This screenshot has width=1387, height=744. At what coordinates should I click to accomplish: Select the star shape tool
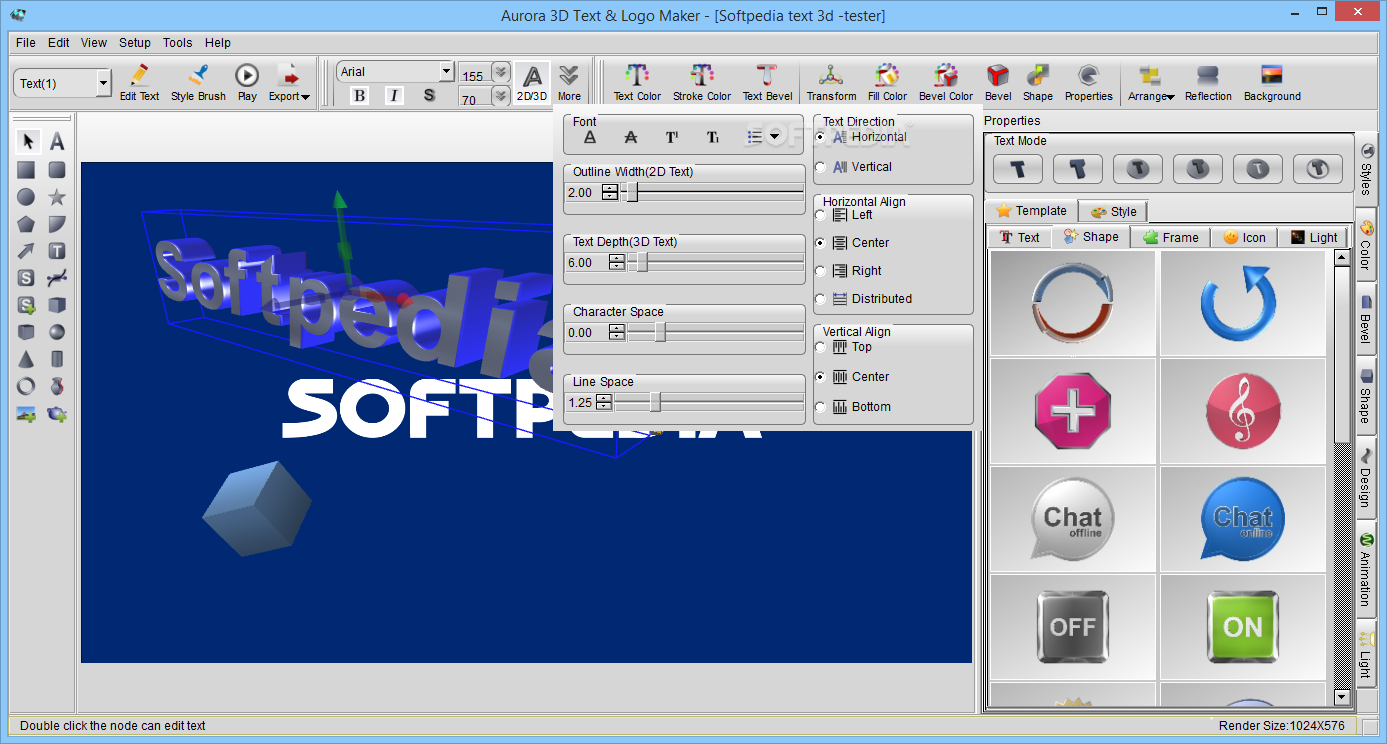pyautogui.click(x=57, y=197)
